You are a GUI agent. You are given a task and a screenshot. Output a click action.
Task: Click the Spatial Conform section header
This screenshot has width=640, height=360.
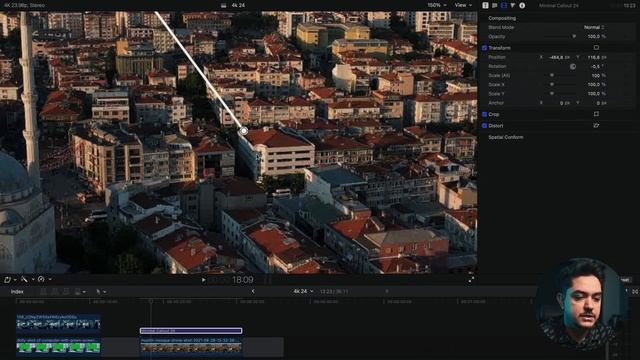(x=506, y=137)
